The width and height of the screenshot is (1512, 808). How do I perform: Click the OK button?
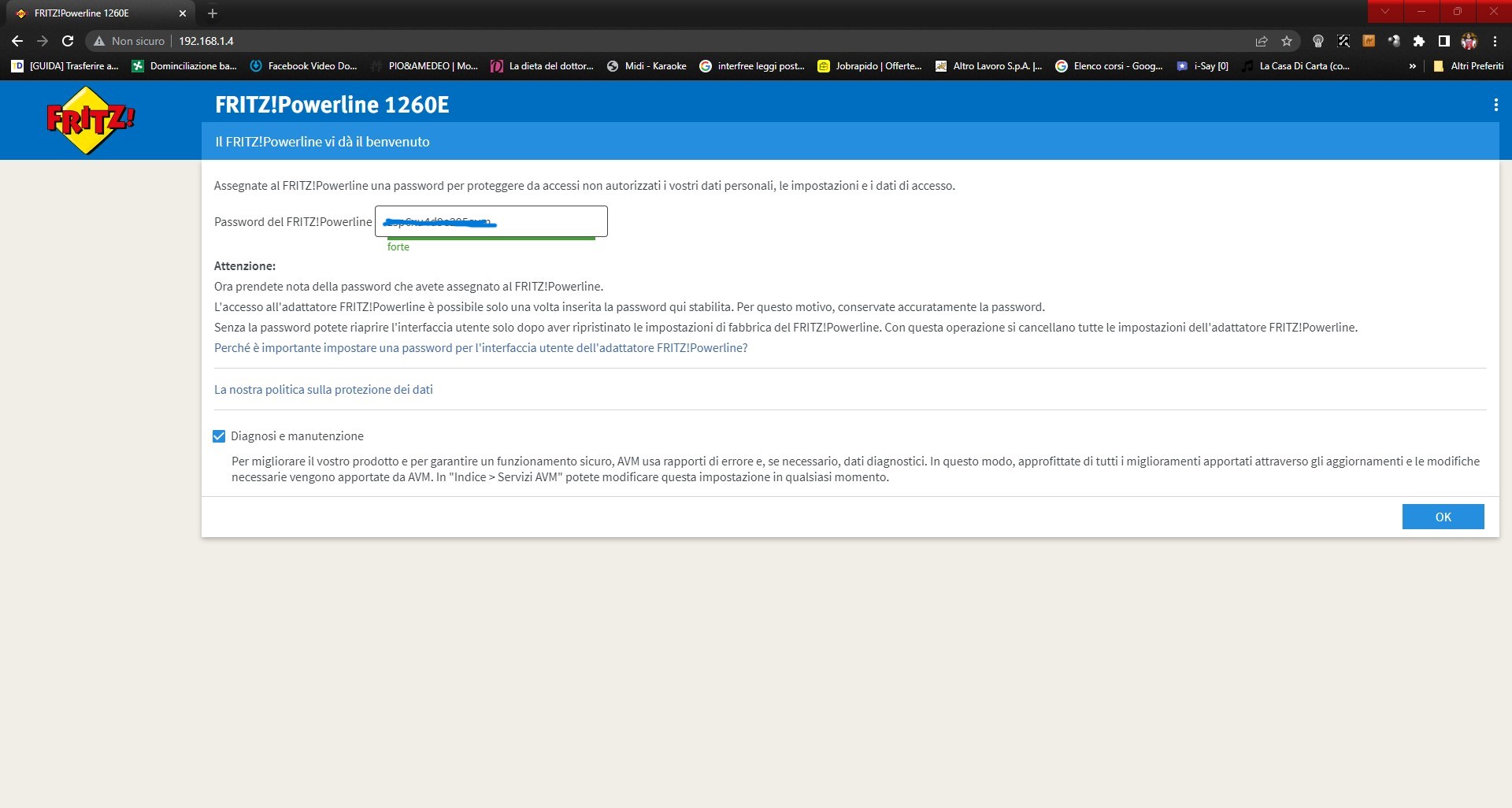tap(1443, 517)
